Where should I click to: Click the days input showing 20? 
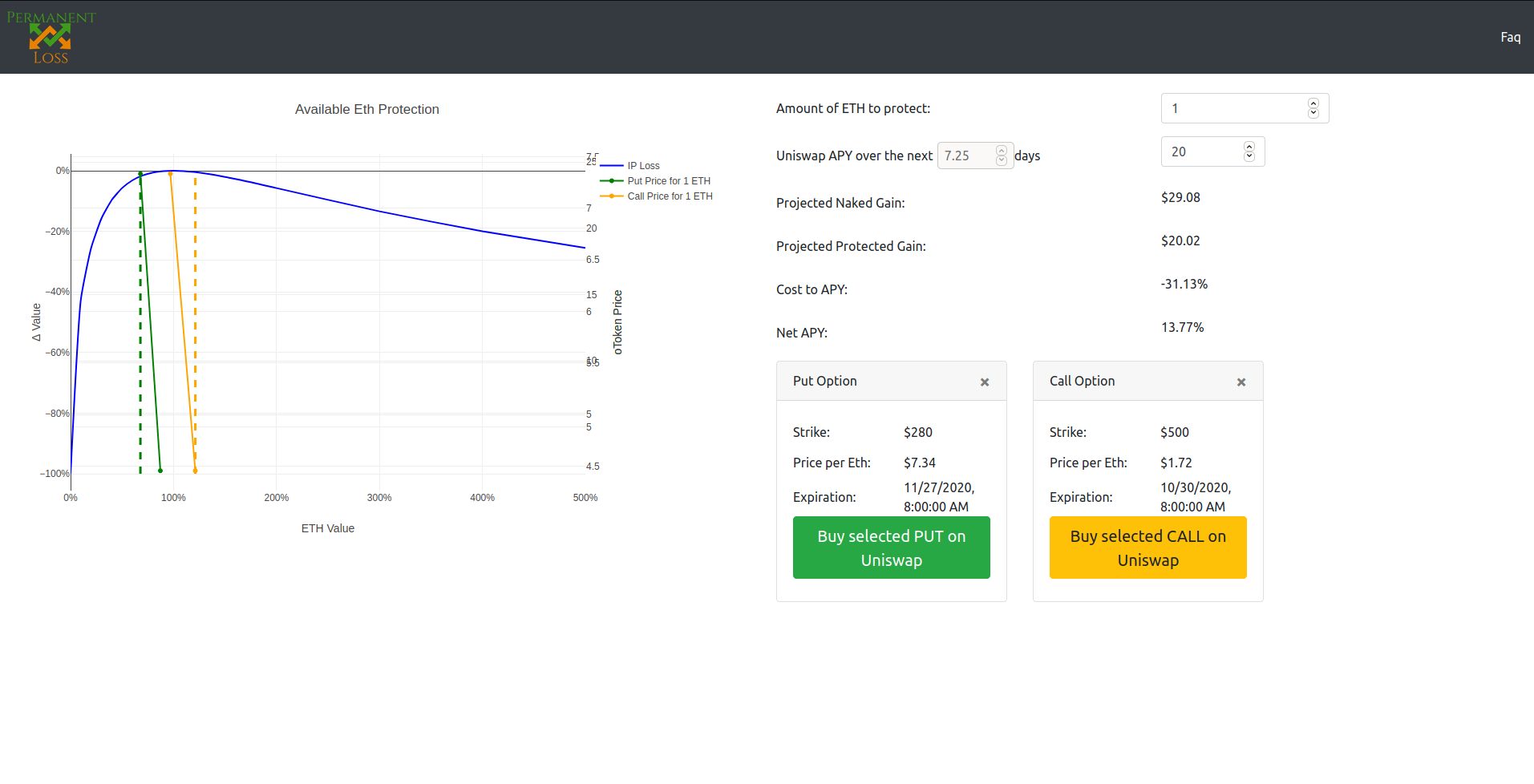(1212, 152)
